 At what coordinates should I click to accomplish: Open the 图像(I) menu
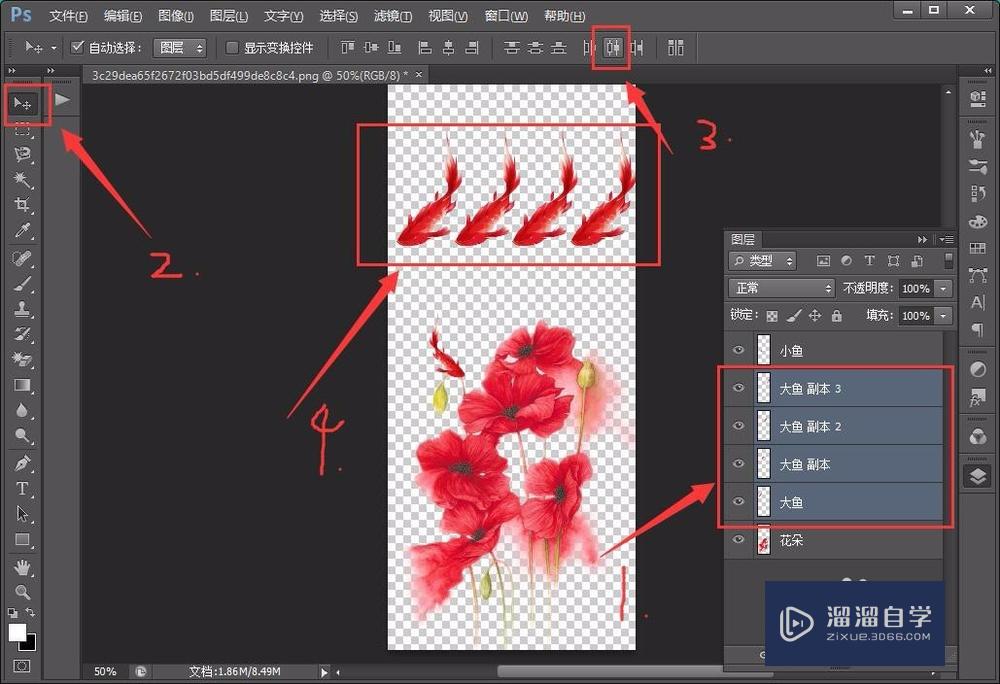(x=176, y=16)
